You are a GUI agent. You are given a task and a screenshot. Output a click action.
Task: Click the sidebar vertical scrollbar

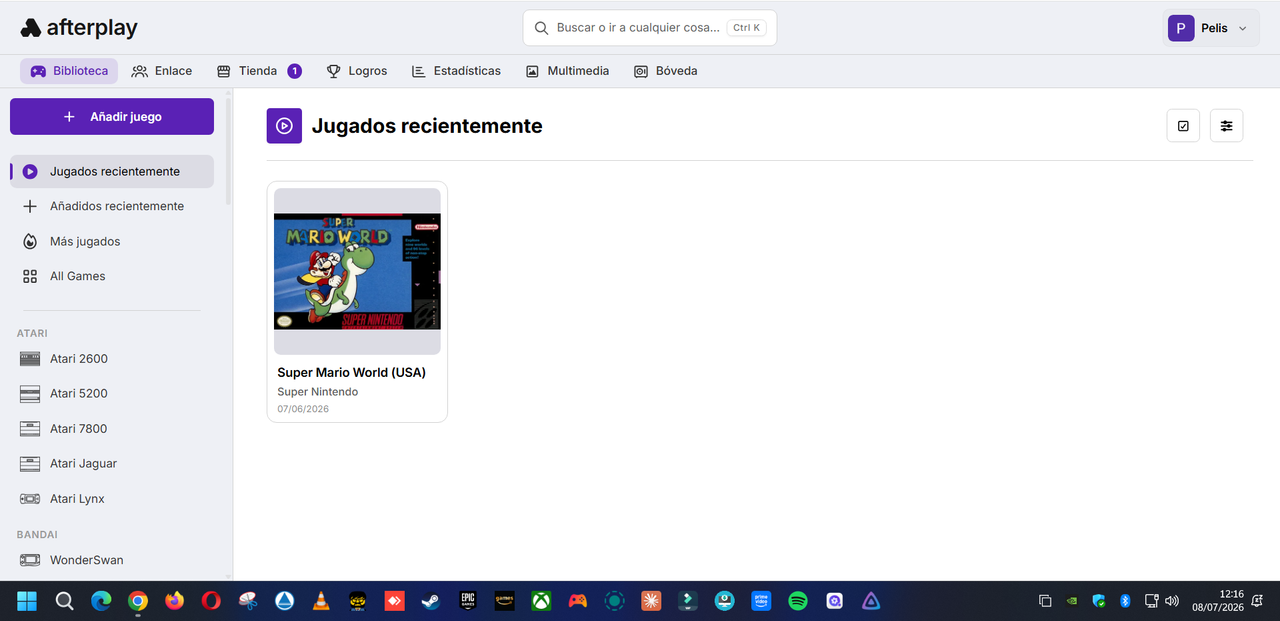pos(228,150)
